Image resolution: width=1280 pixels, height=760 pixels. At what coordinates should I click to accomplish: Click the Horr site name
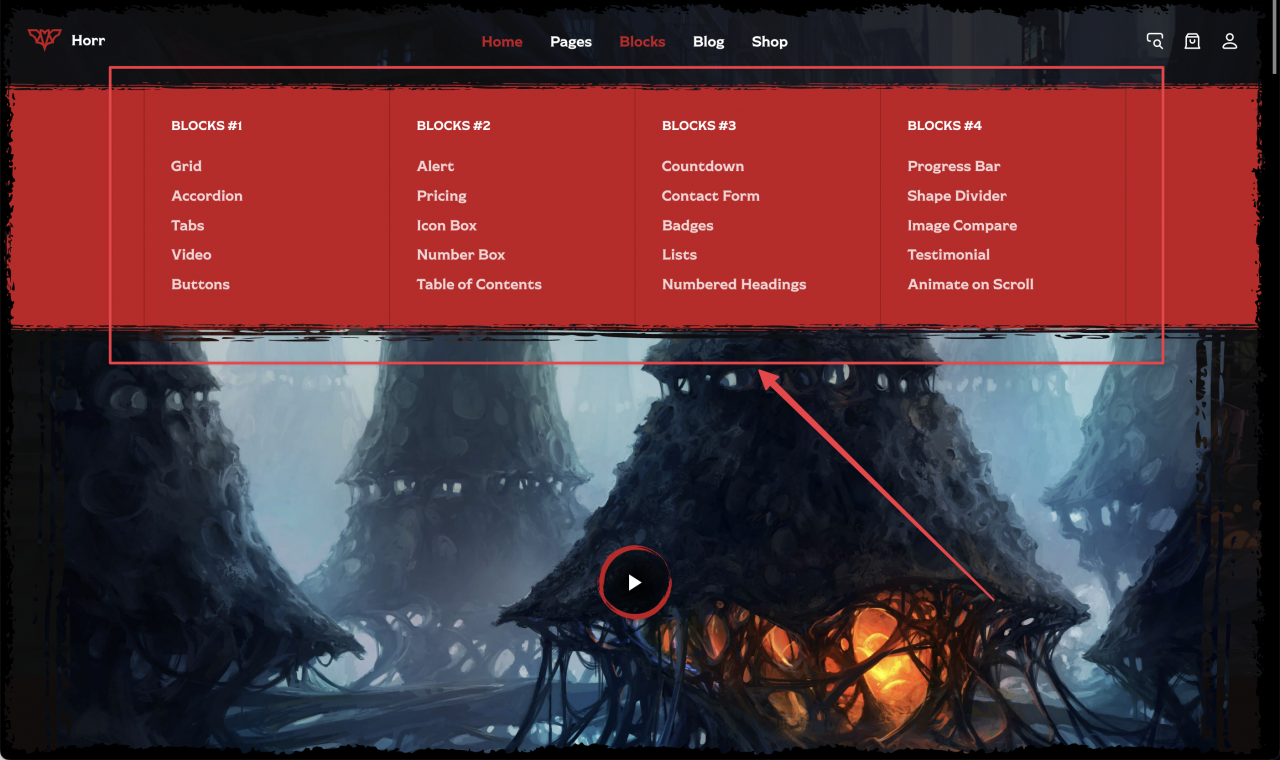pos(88,40)
